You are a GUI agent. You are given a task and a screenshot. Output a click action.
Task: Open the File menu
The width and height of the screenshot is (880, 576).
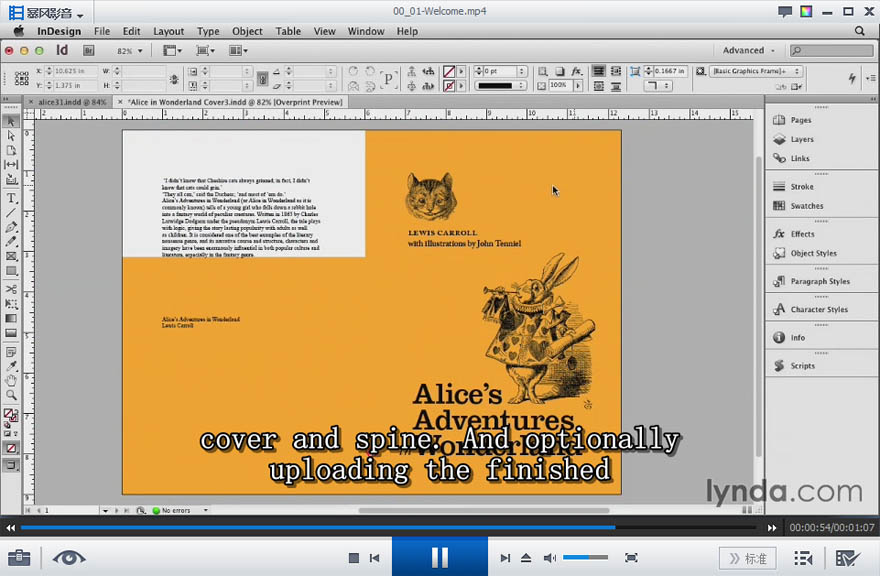click(102, 31)
